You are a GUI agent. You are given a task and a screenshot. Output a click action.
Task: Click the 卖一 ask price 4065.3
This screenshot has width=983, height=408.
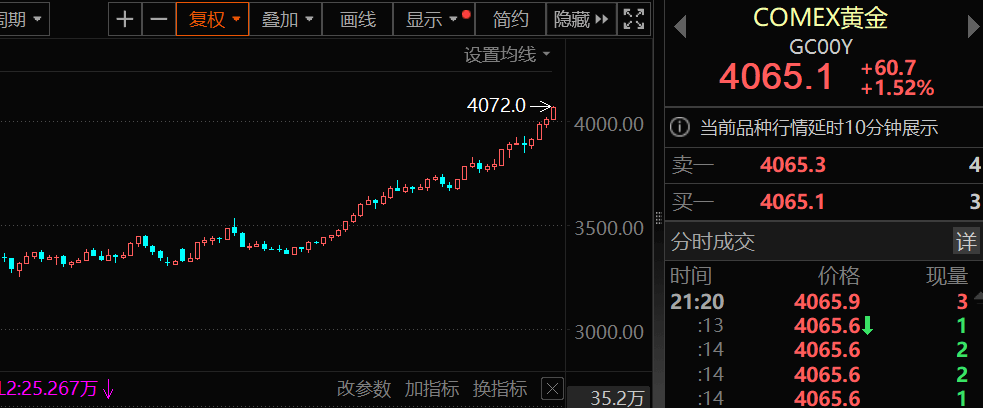793,165
